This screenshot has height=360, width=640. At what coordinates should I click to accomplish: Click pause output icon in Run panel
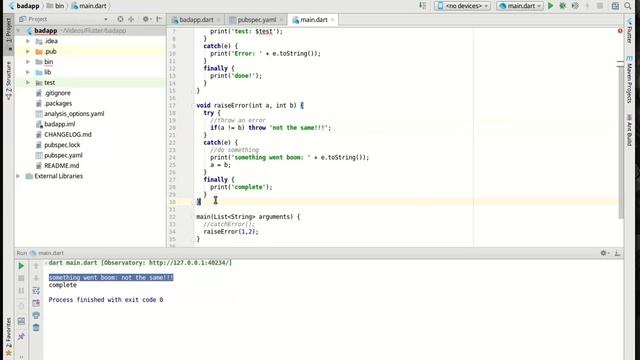(x=21, y=291)
